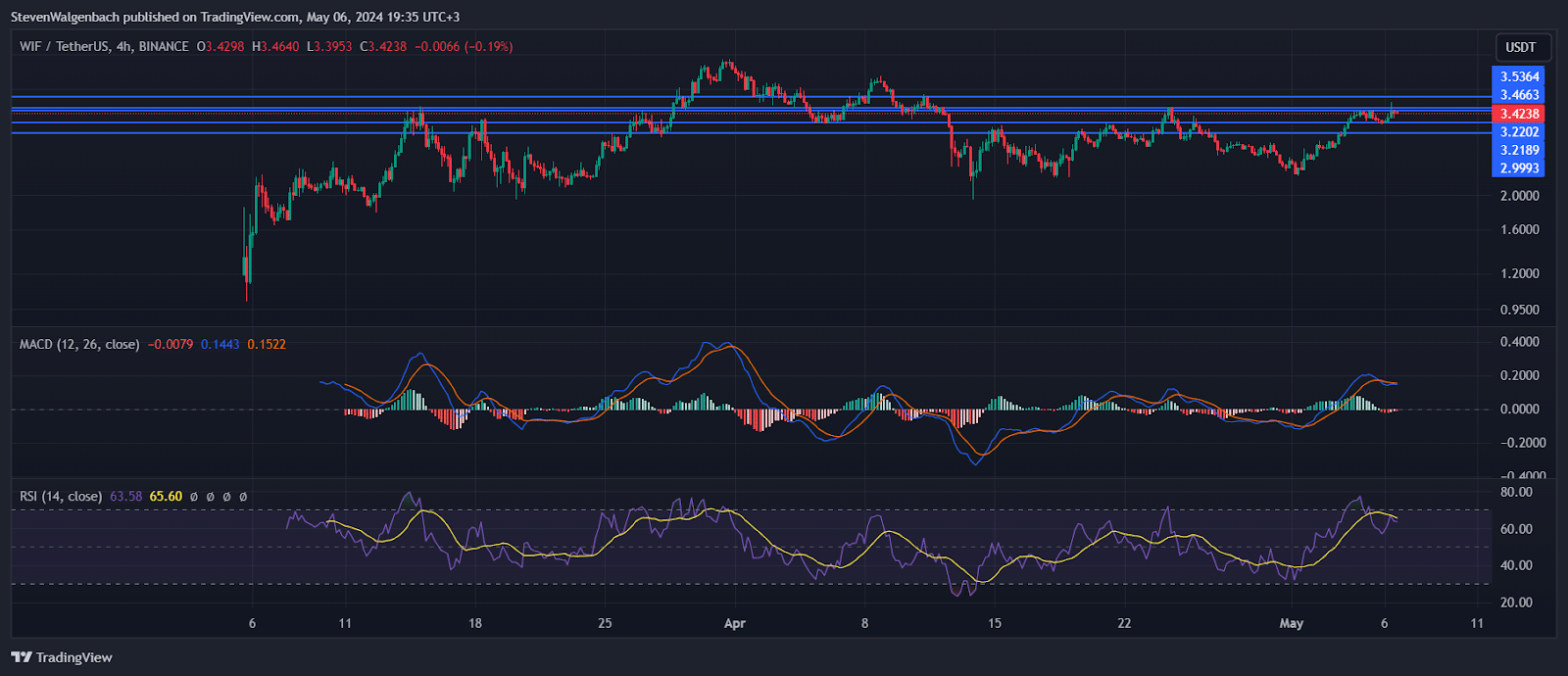This screenshot has width=1568, height=676.
Task: Click the orange 0.1522 MACD signal value
Action: pos(267,344)
